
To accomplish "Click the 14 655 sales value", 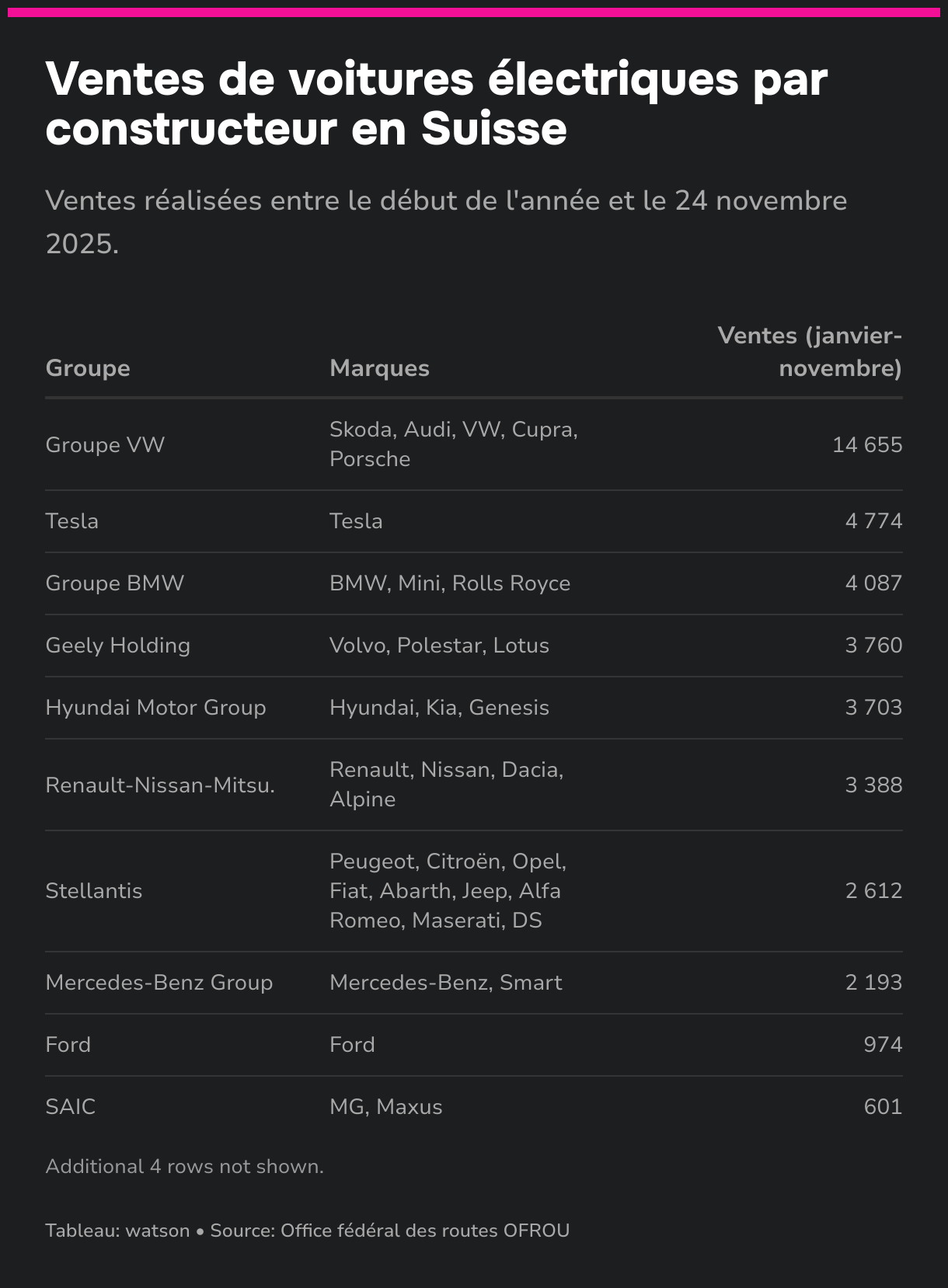I will 867,444.
